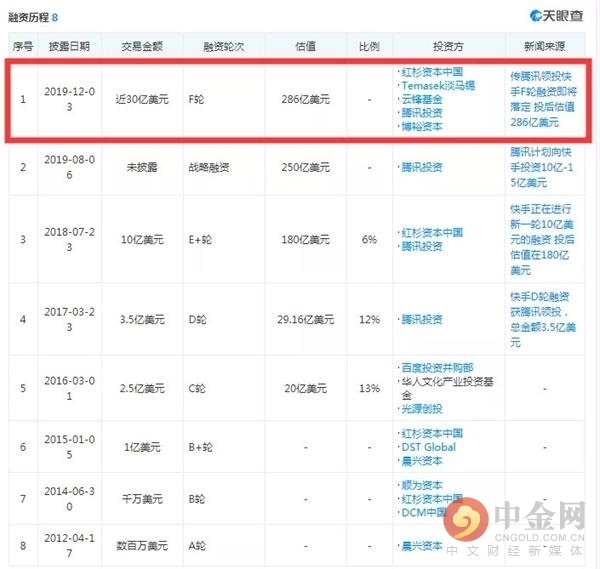
Task: Open DCM中国 investor link
Action: 424,512
